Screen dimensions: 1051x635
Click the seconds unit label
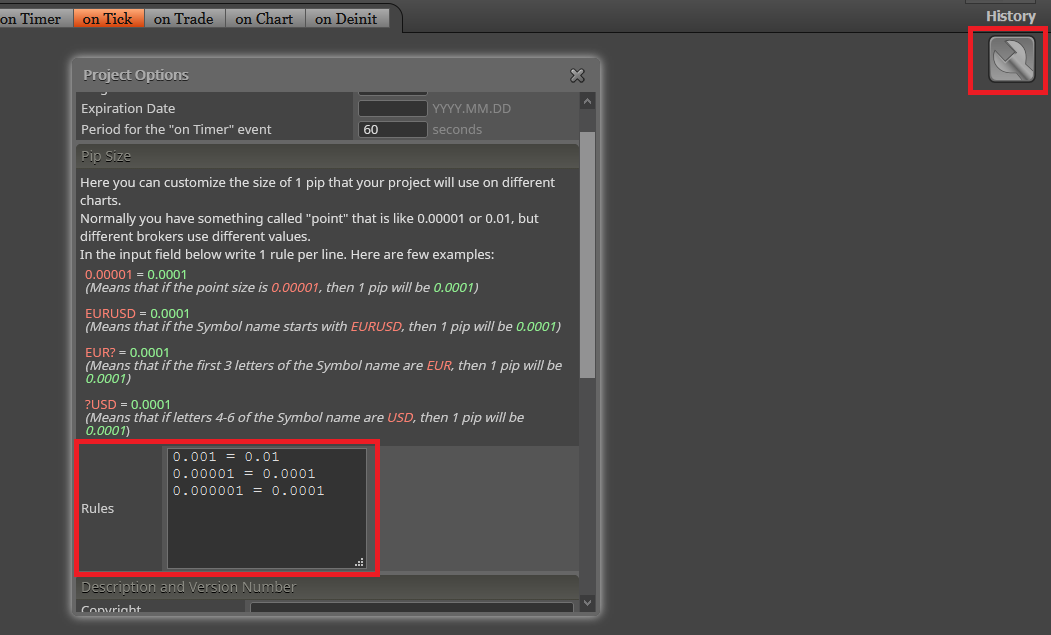pyautogui.click(x=457, y=129)
